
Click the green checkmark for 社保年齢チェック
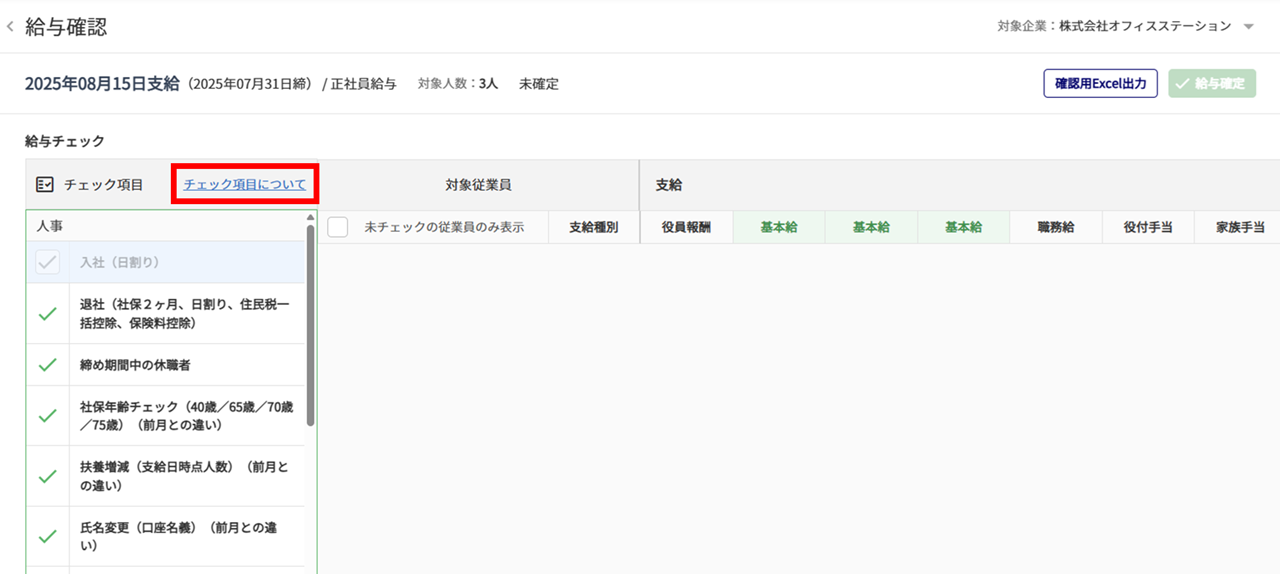pyautogui.click(x=47, y=416)
